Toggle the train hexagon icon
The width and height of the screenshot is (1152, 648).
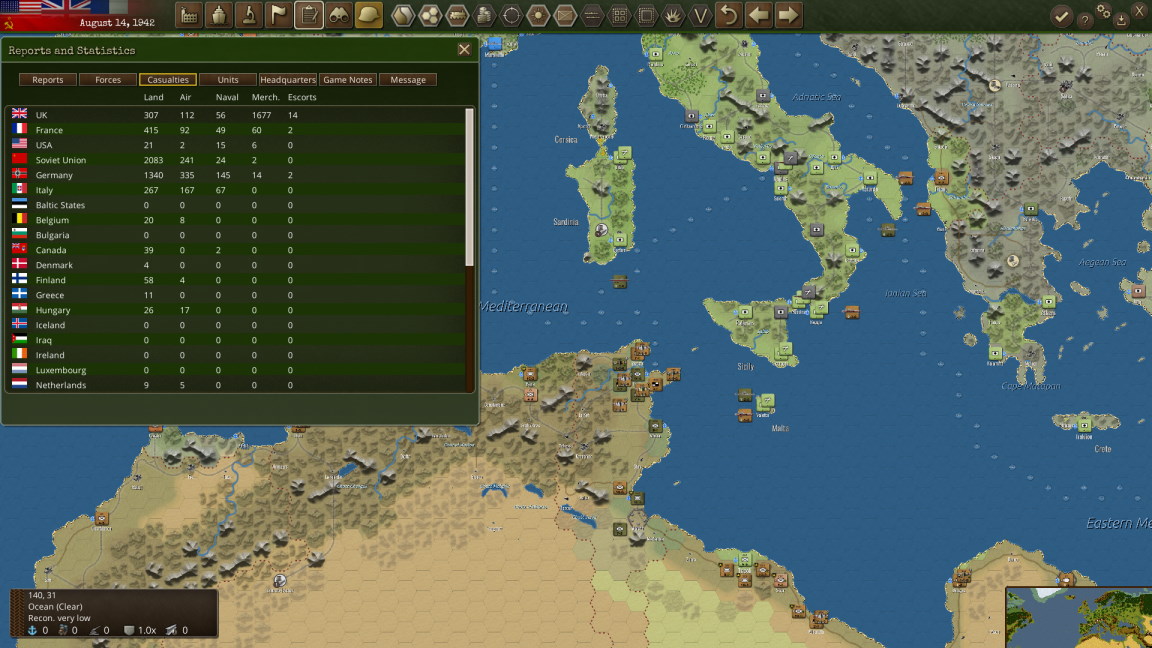(x=457, y=15)
